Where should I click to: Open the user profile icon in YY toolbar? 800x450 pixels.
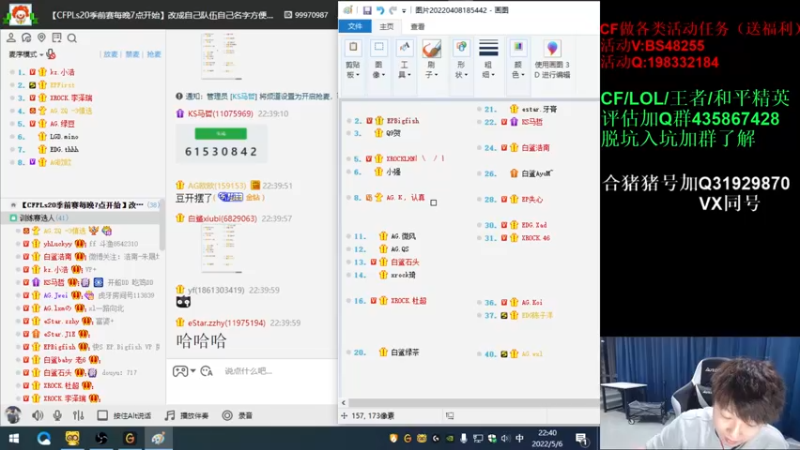(11, 38)
